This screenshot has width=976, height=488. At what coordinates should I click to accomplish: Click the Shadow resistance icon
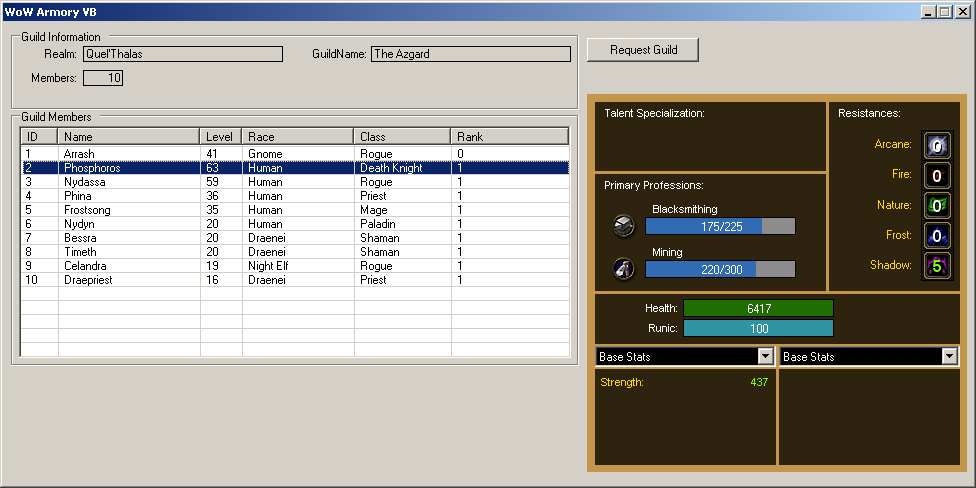click(936, 266)
